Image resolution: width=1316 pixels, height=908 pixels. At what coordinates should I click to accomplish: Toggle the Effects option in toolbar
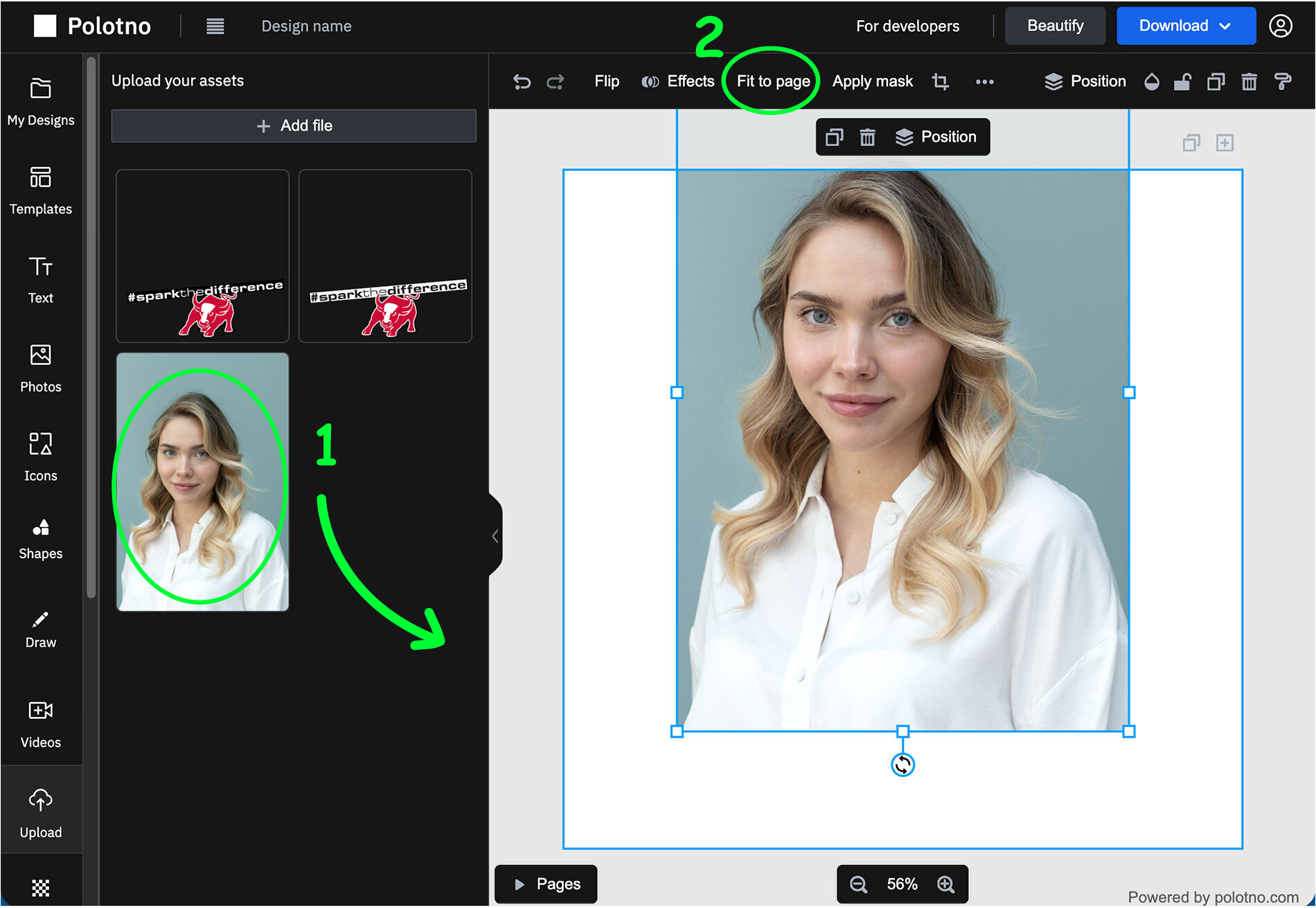click(678, 82)
